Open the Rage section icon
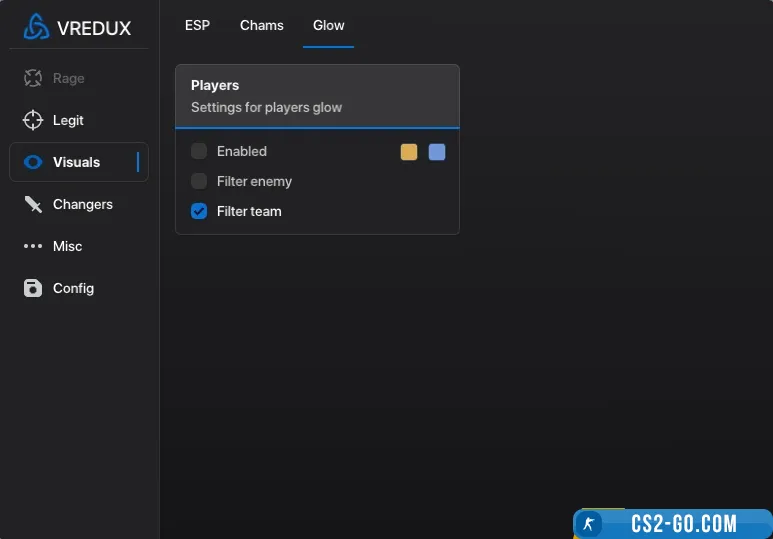 point(33,78)
